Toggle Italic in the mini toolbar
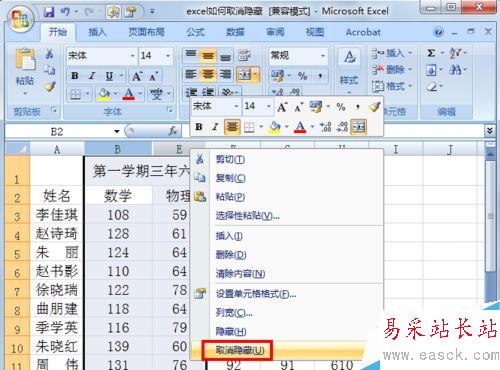500x370 pixels. pos(215,127)
